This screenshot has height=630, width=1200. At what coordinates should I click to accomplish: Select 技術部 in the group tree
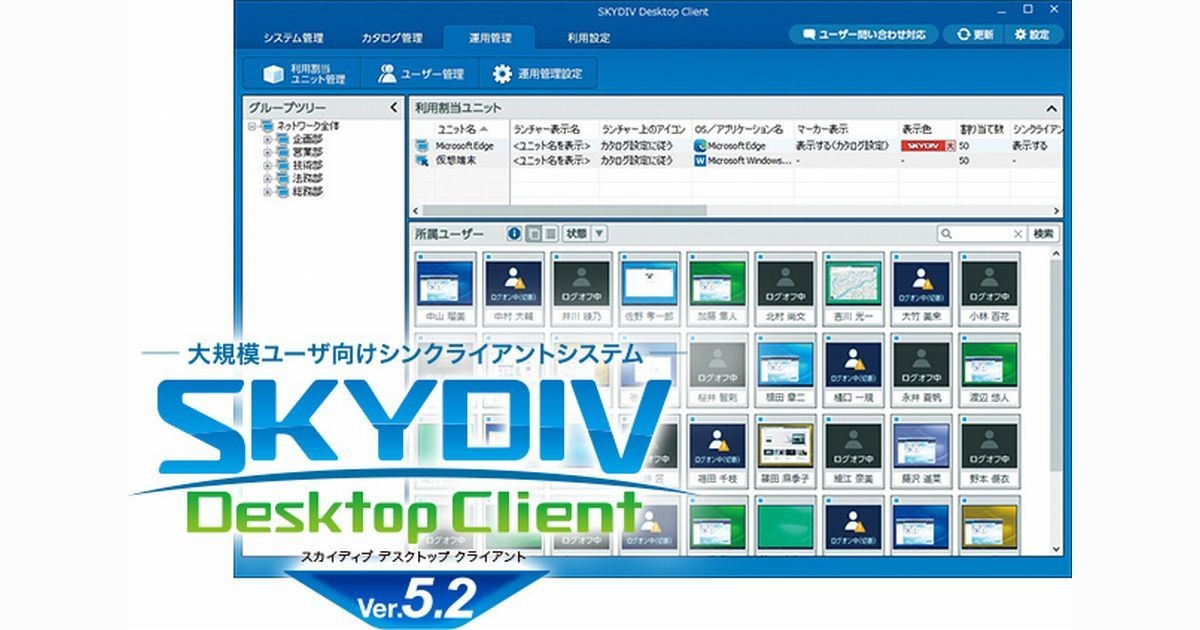tap(307, 166)
